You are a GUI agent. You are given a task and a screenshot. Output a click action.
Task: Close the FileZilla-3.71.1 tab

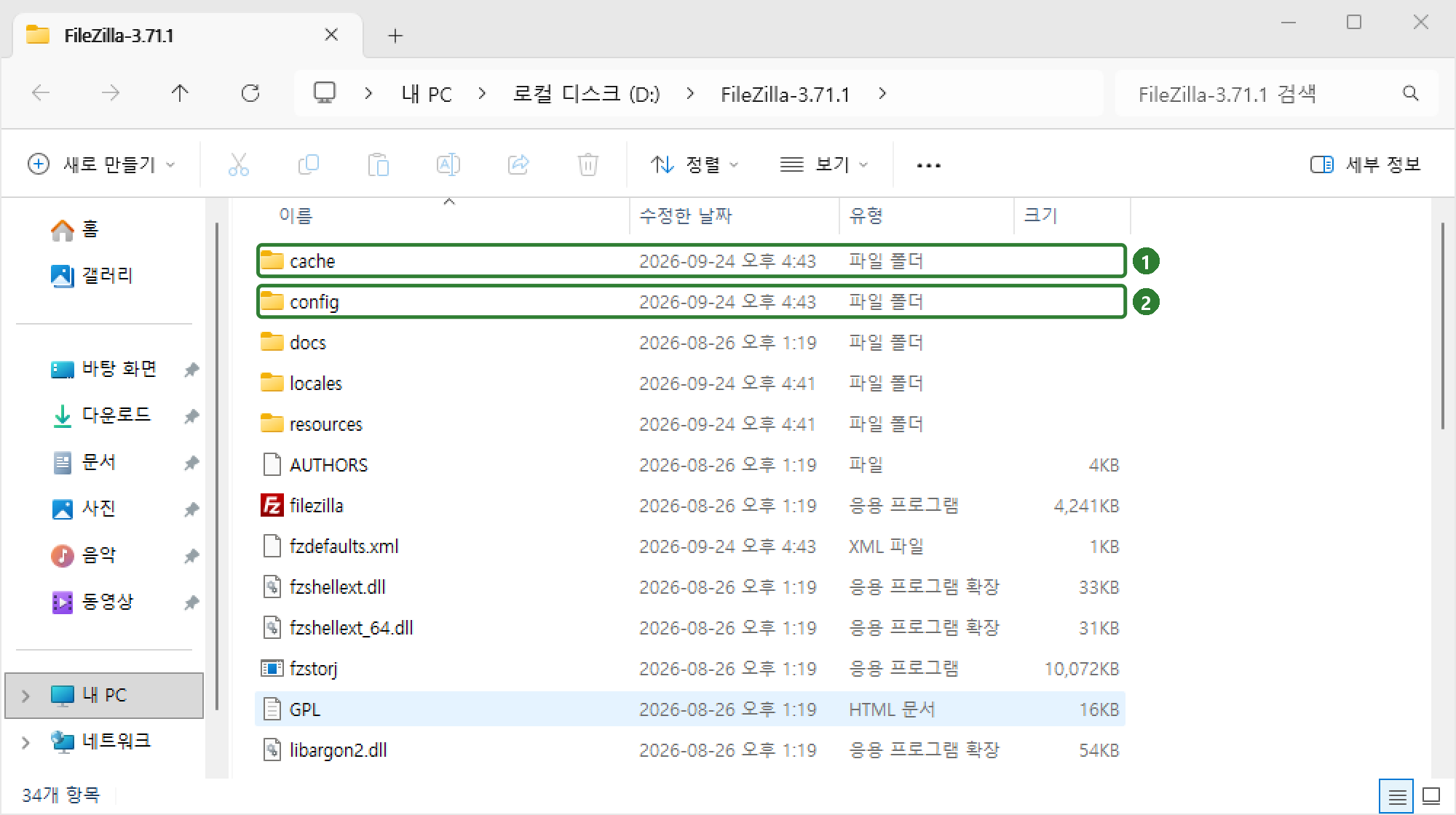pos(331,35)
